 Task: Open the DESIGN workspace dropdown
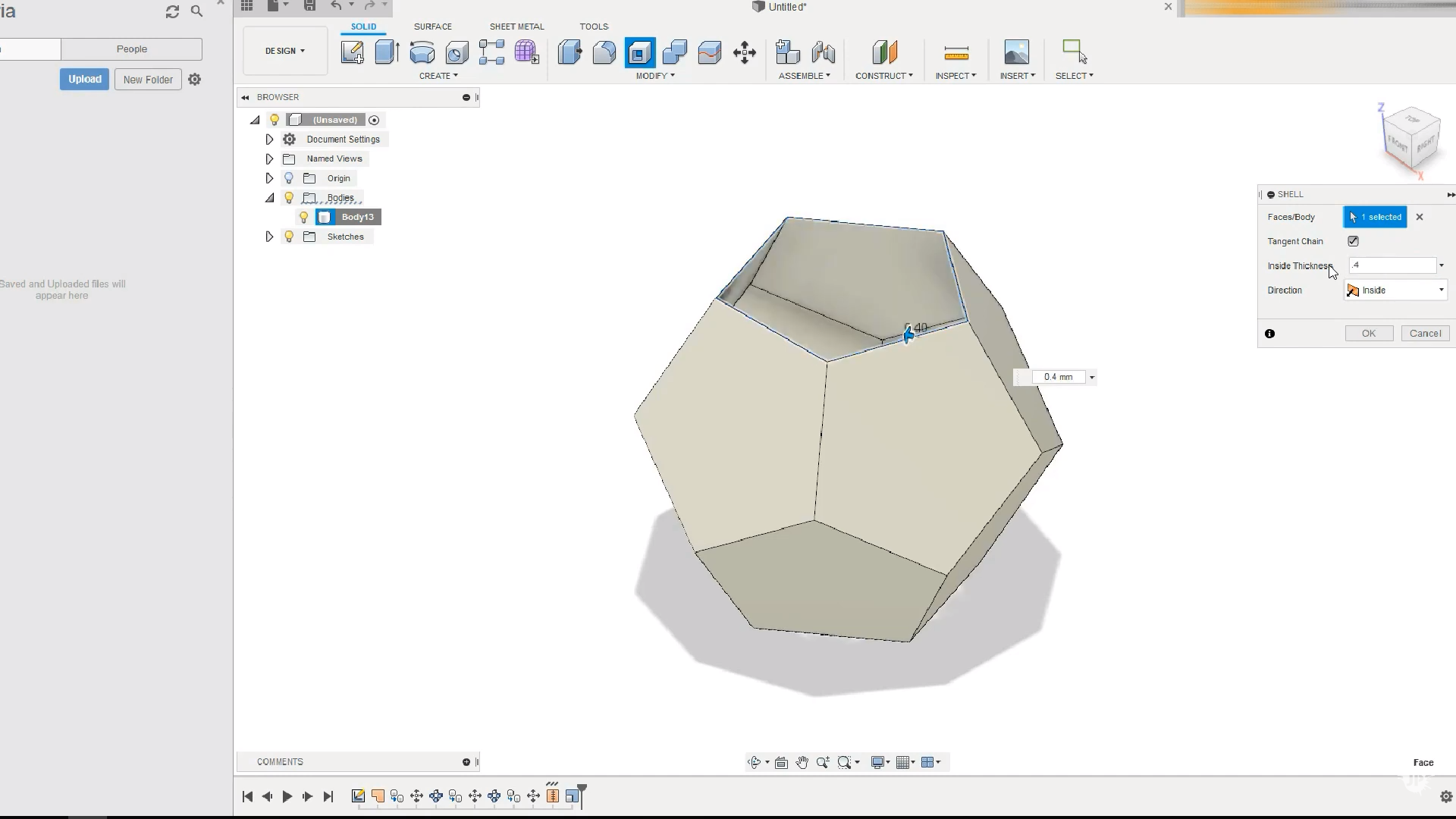tap(285, 51)
